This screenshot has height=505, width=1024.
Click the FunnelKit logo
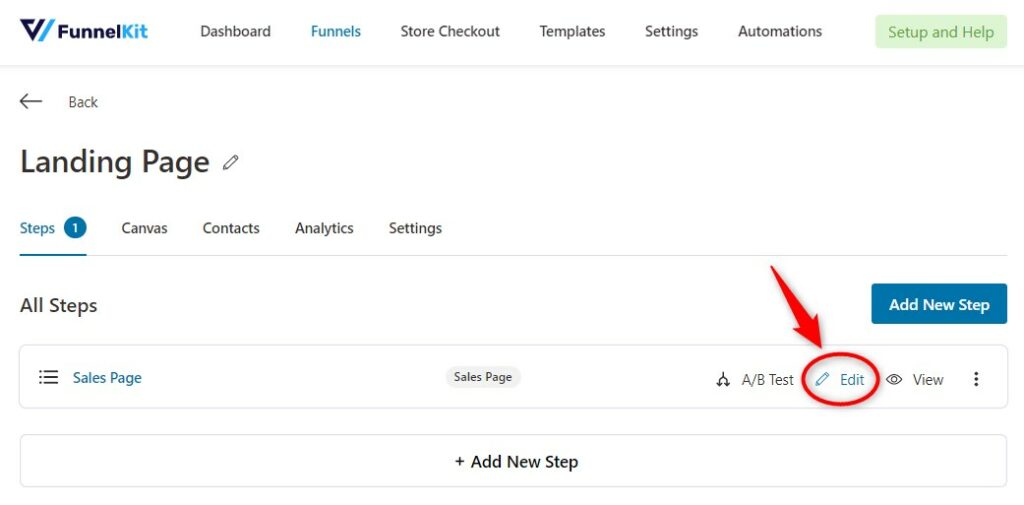click(x=84, y=31)
